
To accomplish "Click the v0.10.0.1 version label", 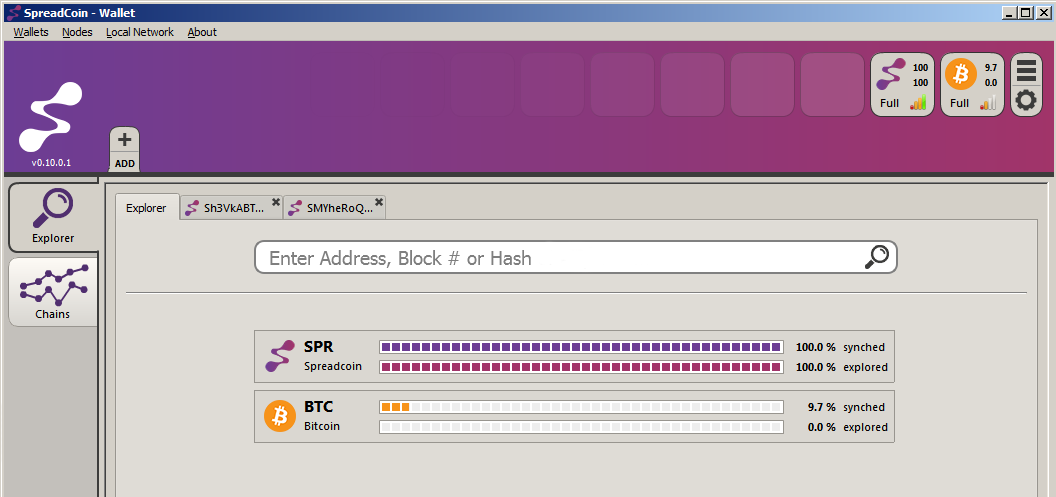I will click(x=51, y=163).
